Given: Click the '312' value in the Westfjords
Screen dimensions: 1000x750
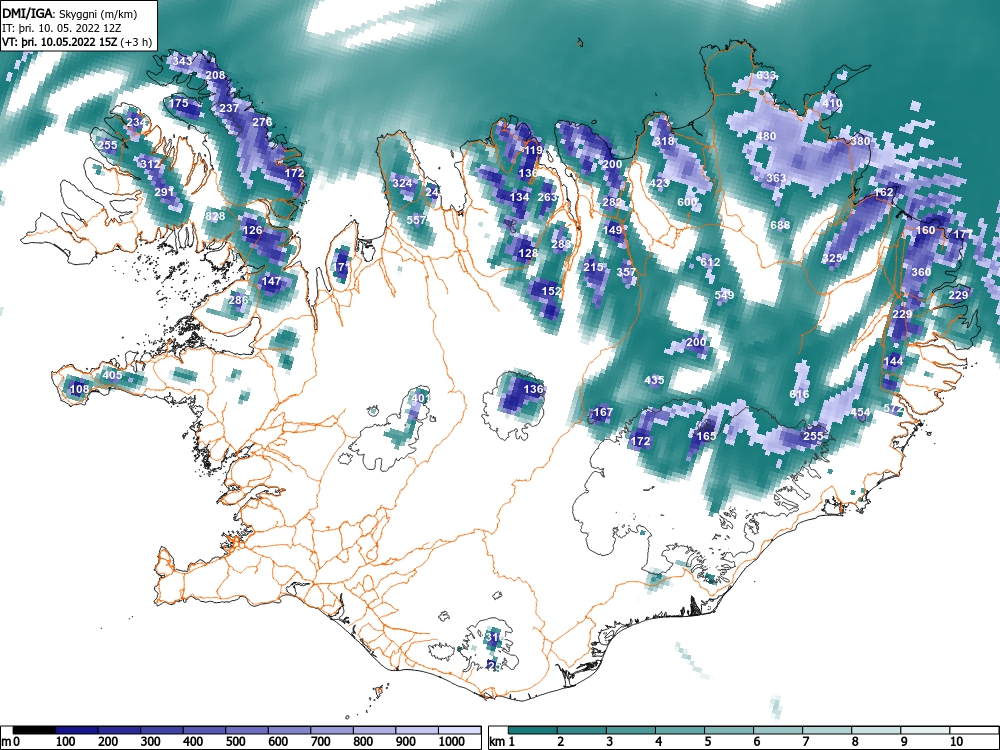Looking at the screenshot, I should click(x=151, y=165).
